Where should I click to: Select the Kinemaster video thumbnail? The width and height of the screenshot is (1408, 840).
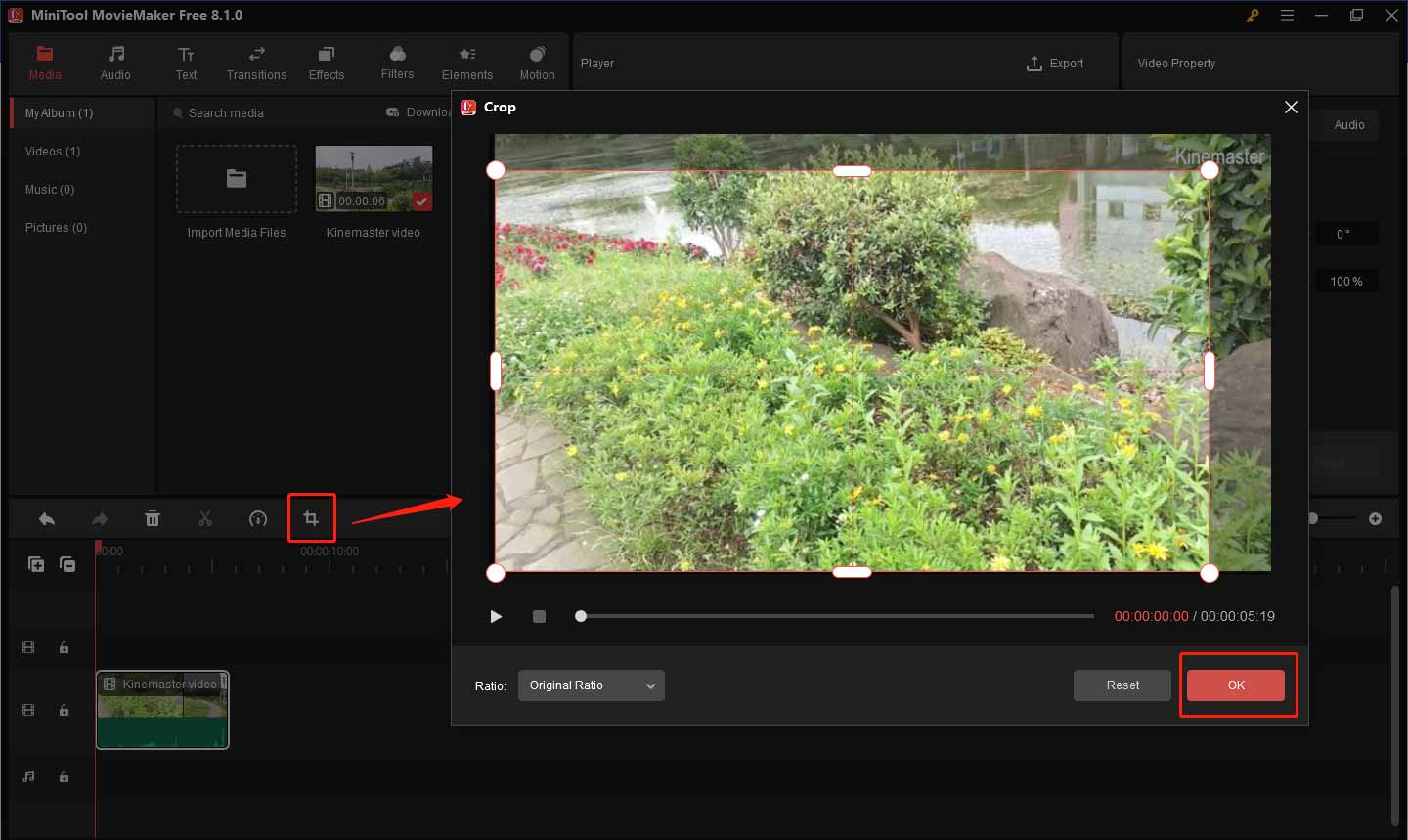tap(374, 179)
